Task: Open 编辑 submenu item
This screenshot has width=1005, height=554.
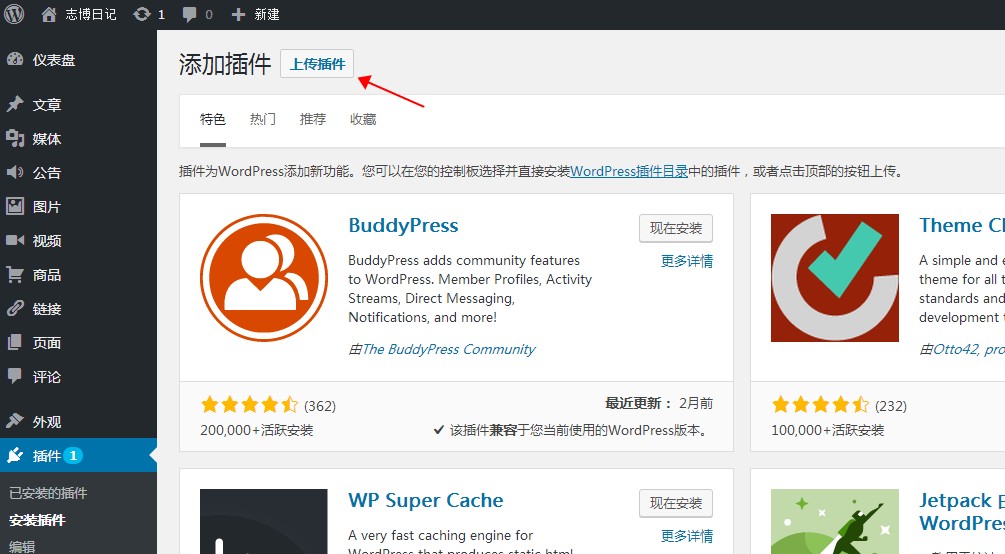Action: tap(22, 546)
